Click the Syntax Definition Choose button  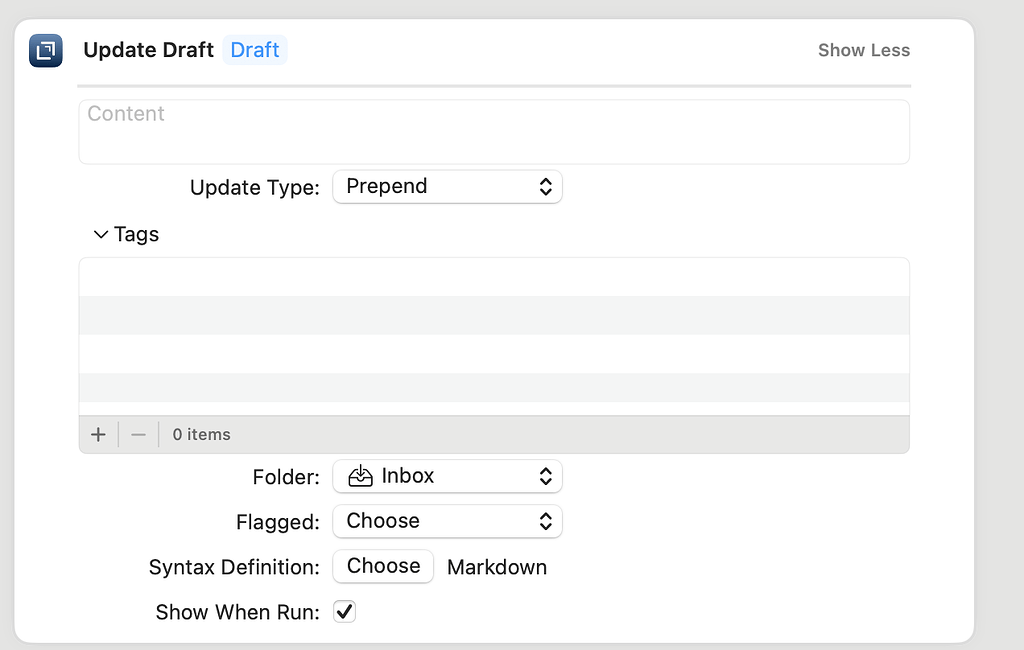coord(383,566)
